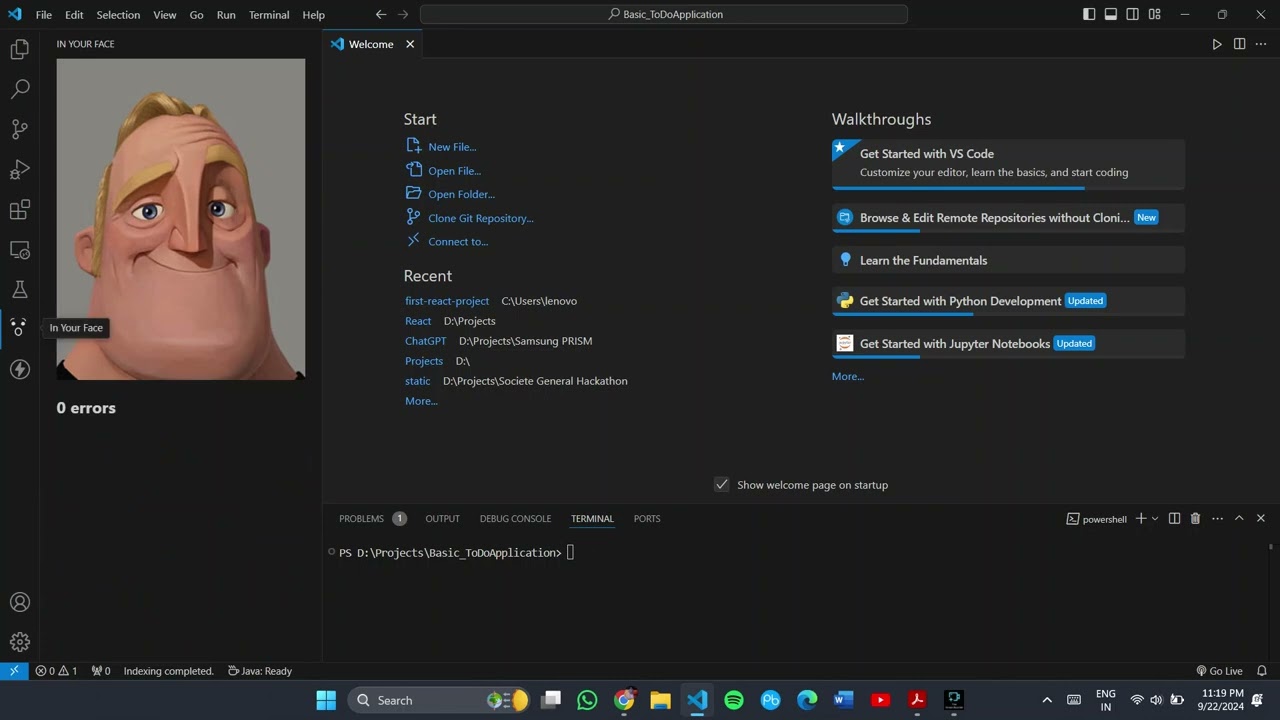
Task: Open recent ChatGPT project
Action: click(425, 341)
